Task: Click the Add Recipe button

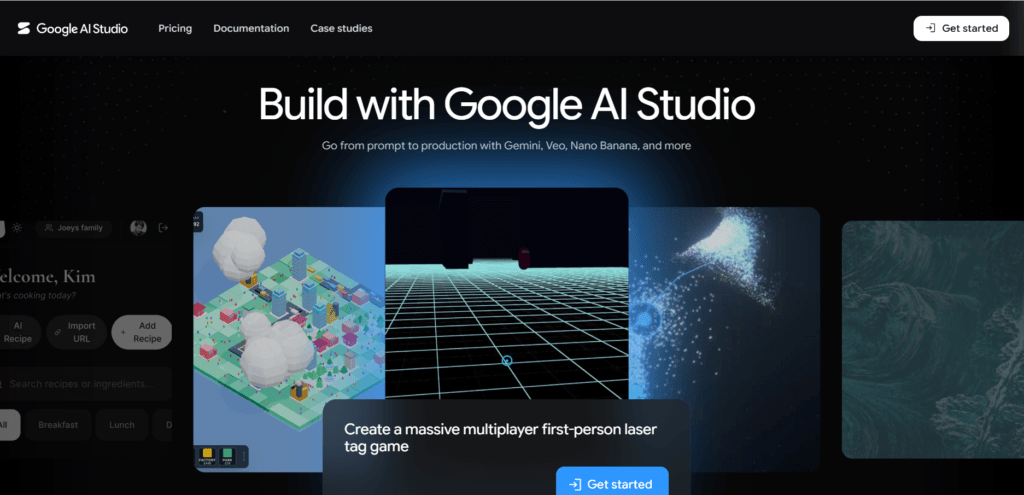Action: coord(142,332)
